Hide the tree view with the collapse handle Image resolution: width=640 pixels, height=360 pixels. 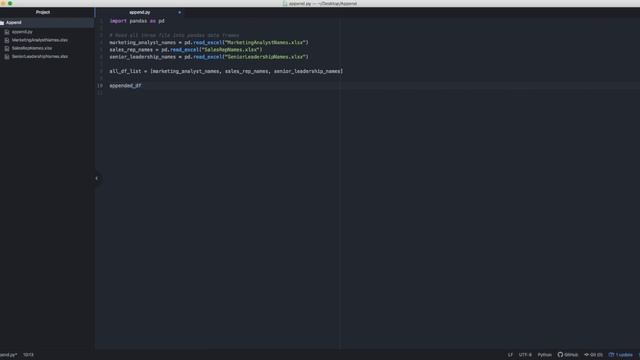click(97, 178)
